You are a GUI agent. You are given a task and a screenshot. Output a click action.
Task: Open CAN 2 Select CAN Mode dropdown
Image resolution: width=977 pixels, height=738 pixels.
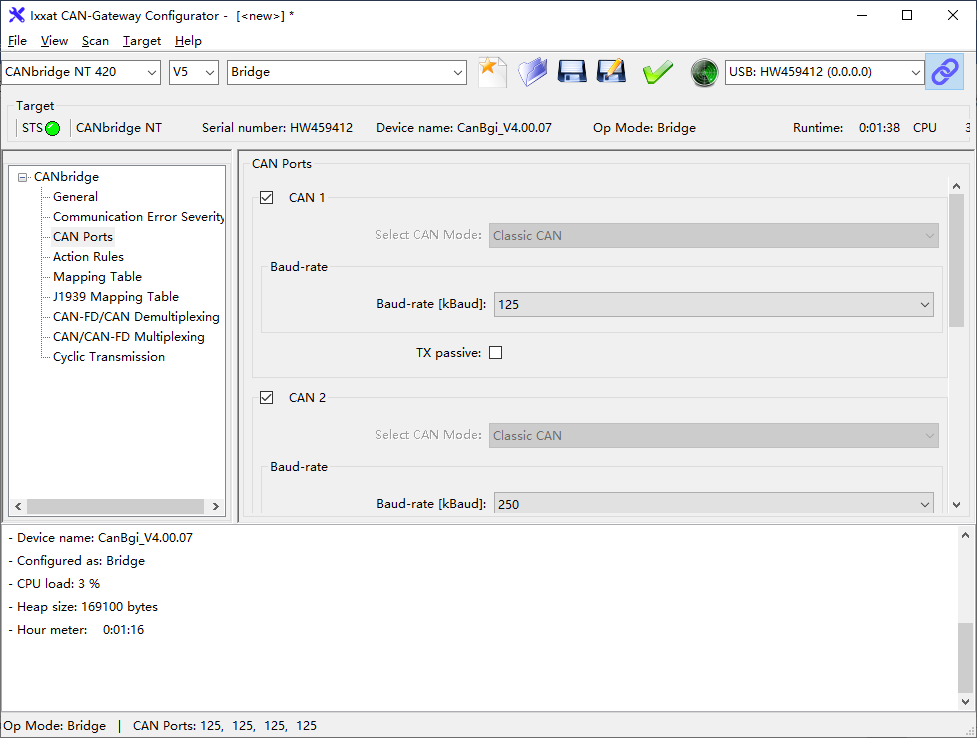713,435
